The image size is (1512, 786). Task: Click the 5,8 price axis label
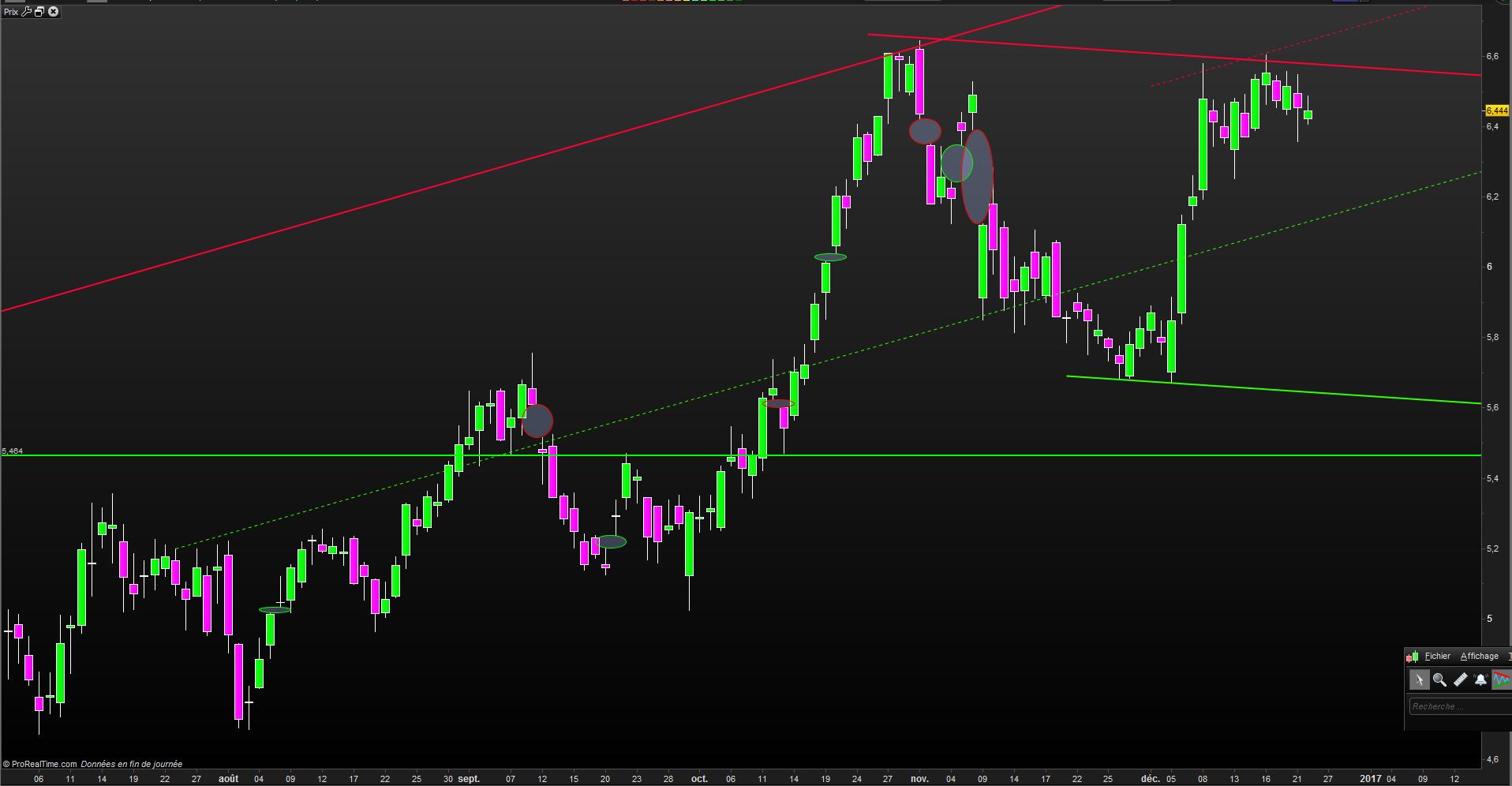coord(1492,338)
